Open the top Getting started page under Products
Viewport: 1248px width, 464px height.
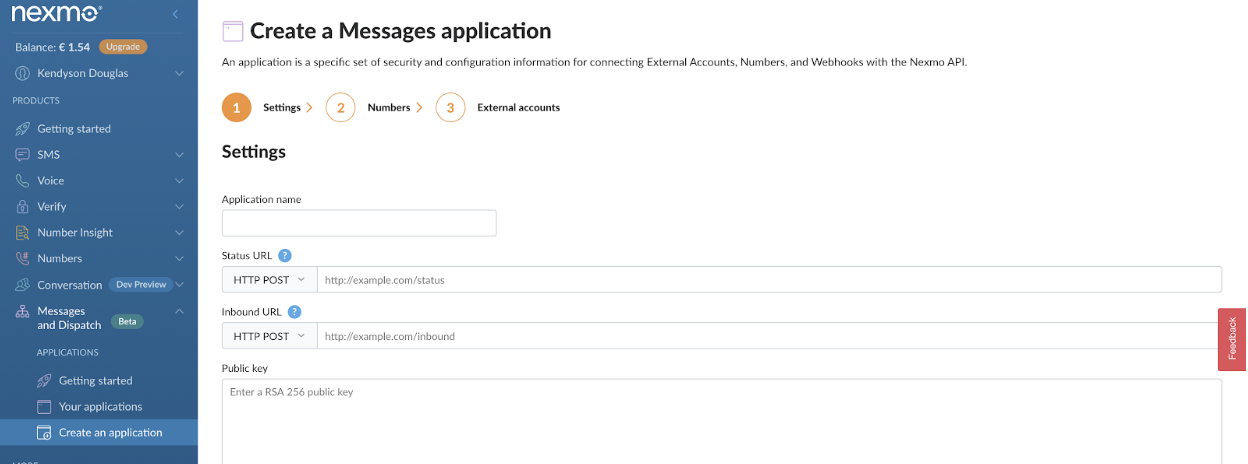[x=74, y=129]
